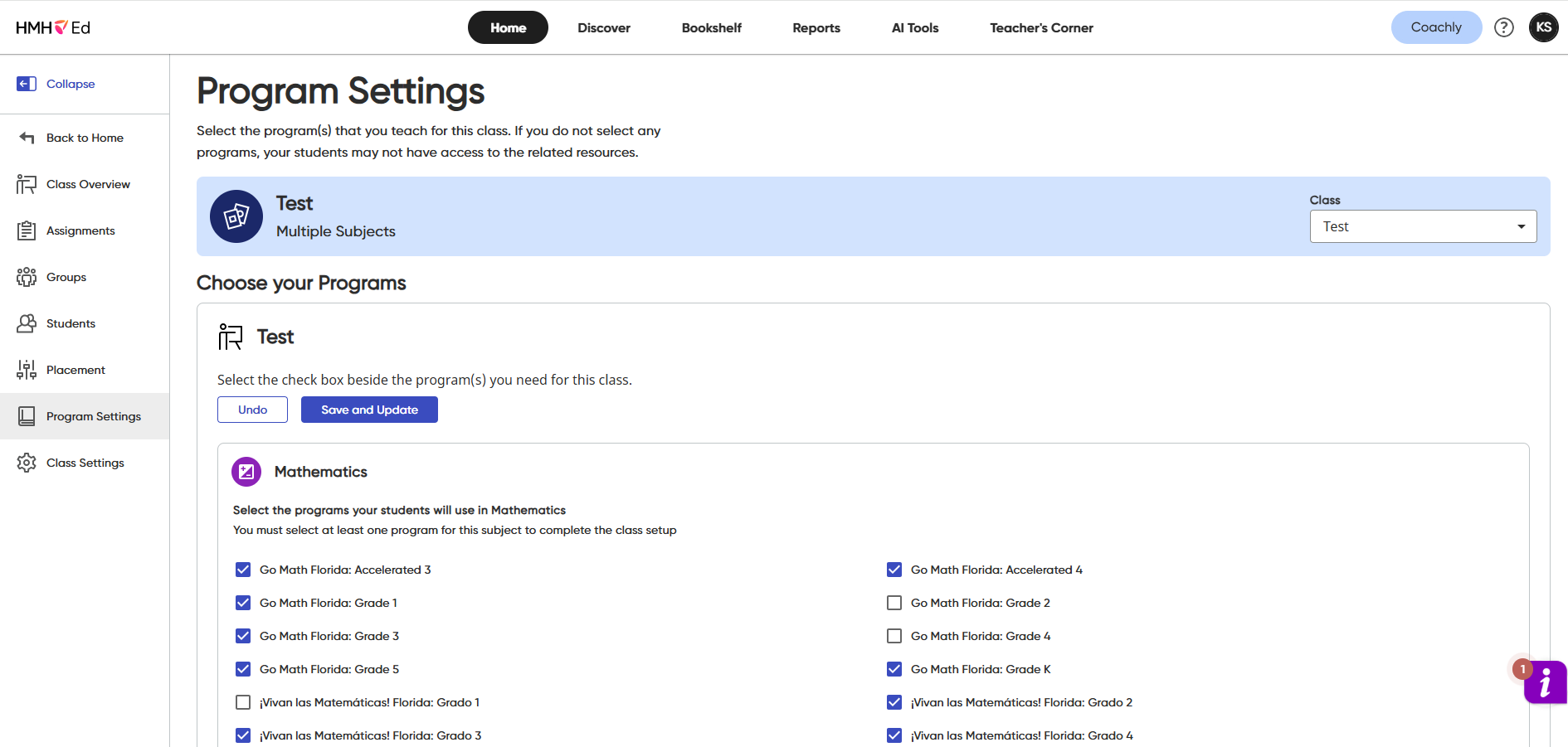Check Go Math Florida: Grade 4

point(894,636)
